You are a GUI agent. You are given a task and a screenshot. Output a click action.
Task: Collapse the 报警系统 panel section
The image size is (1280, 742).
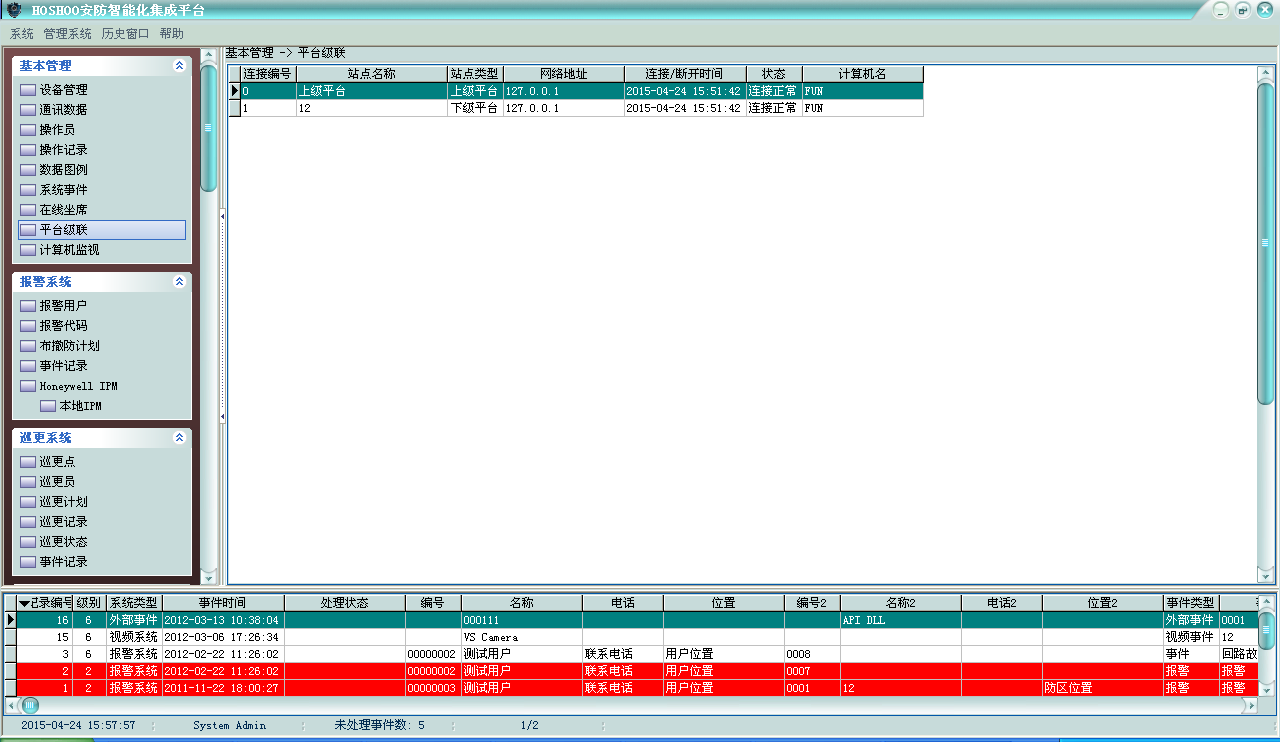(x=179, y=282)
